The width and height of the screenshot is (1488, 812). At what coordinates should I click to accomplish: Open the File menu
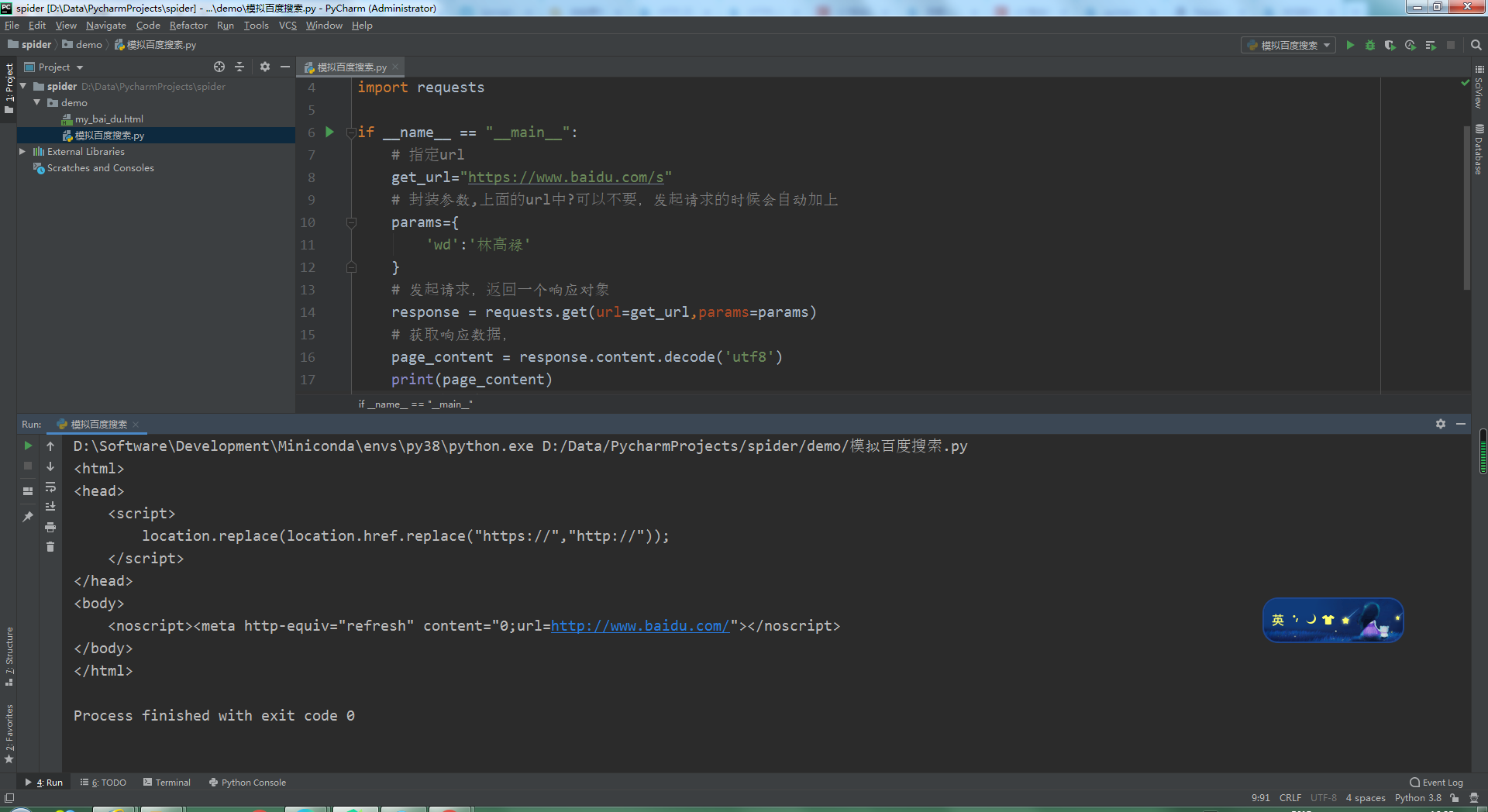click(x=12, y=26)
